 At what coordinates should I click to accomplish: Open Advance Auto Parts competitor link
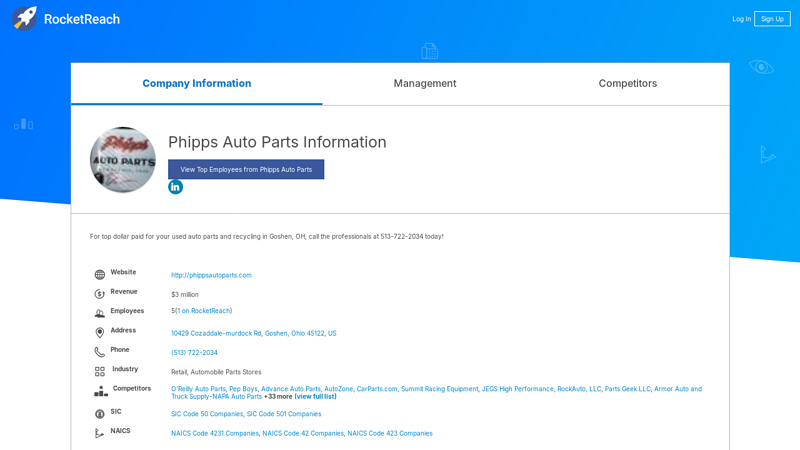click(x=291, y=389)
